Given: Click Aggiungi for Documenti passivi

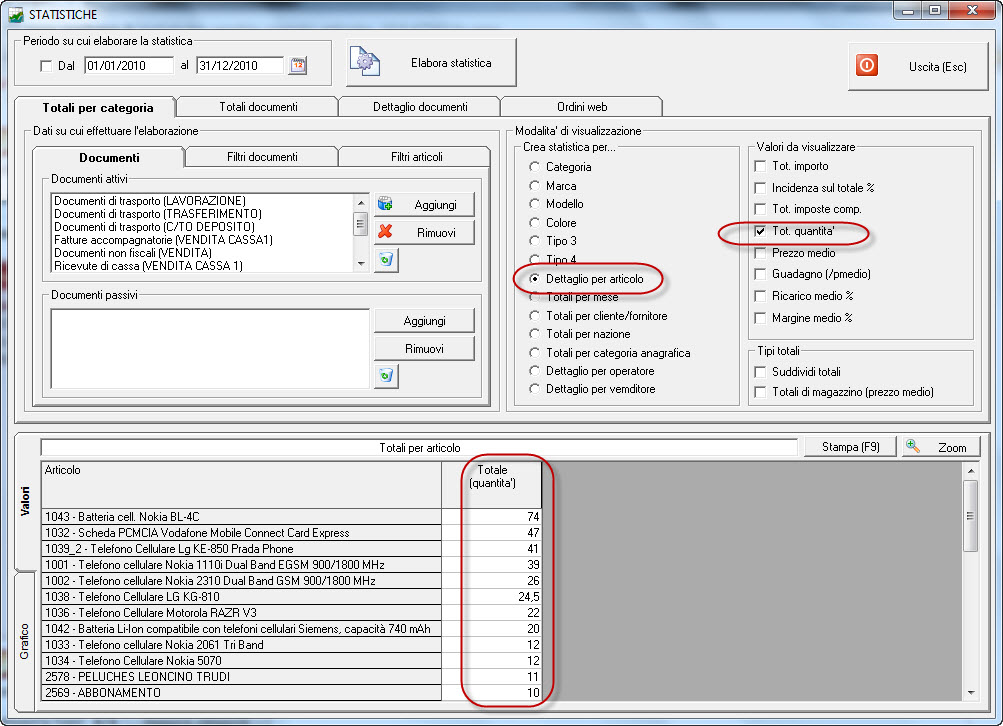Looking at the screenshot, I should [x=424, y=321].
